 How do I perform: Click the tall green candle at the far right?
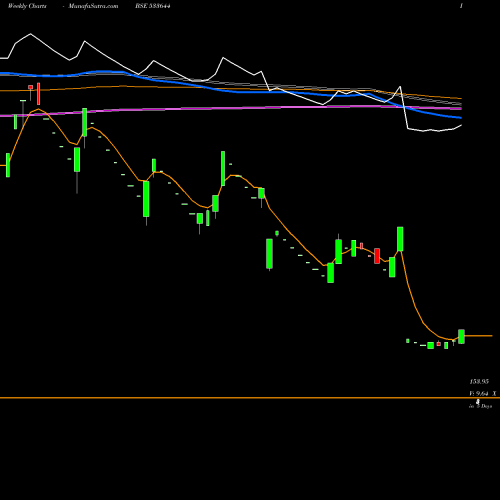[461, 336]
